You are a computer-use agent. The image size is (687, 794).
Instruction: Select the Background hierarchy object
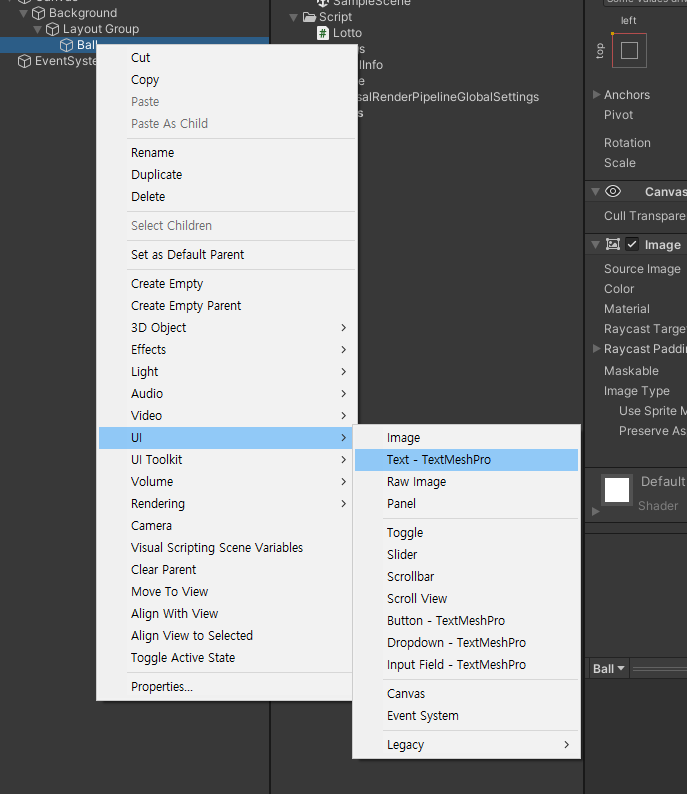click(83, 13)
